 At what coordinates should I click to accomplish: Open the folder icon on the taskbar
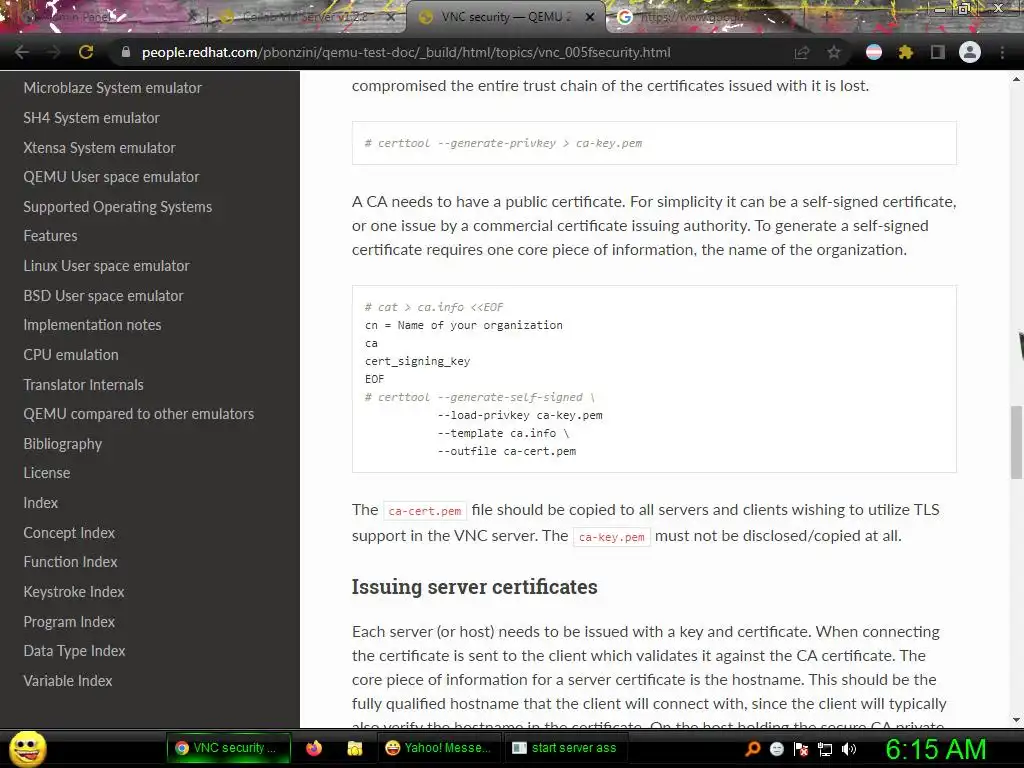coord(355,748)
